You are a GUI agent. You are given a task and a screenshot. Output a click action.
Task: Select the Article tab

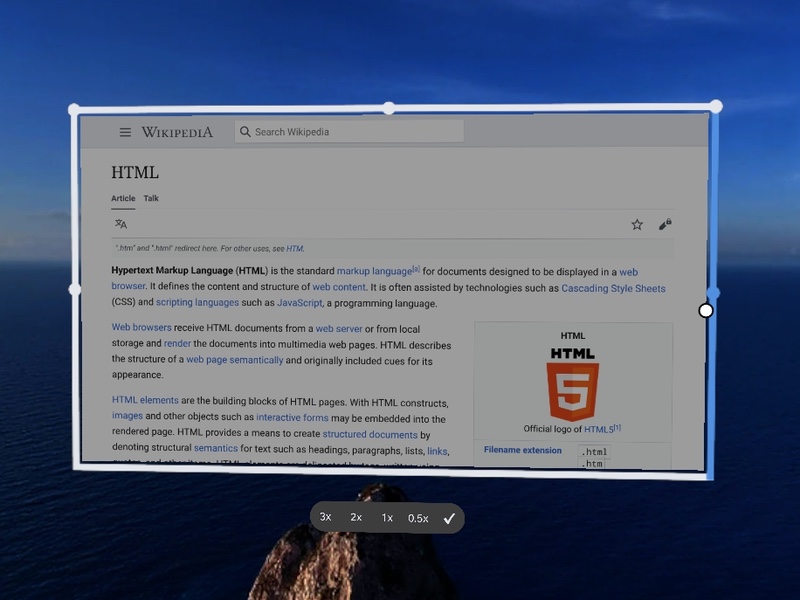[123, 198]
